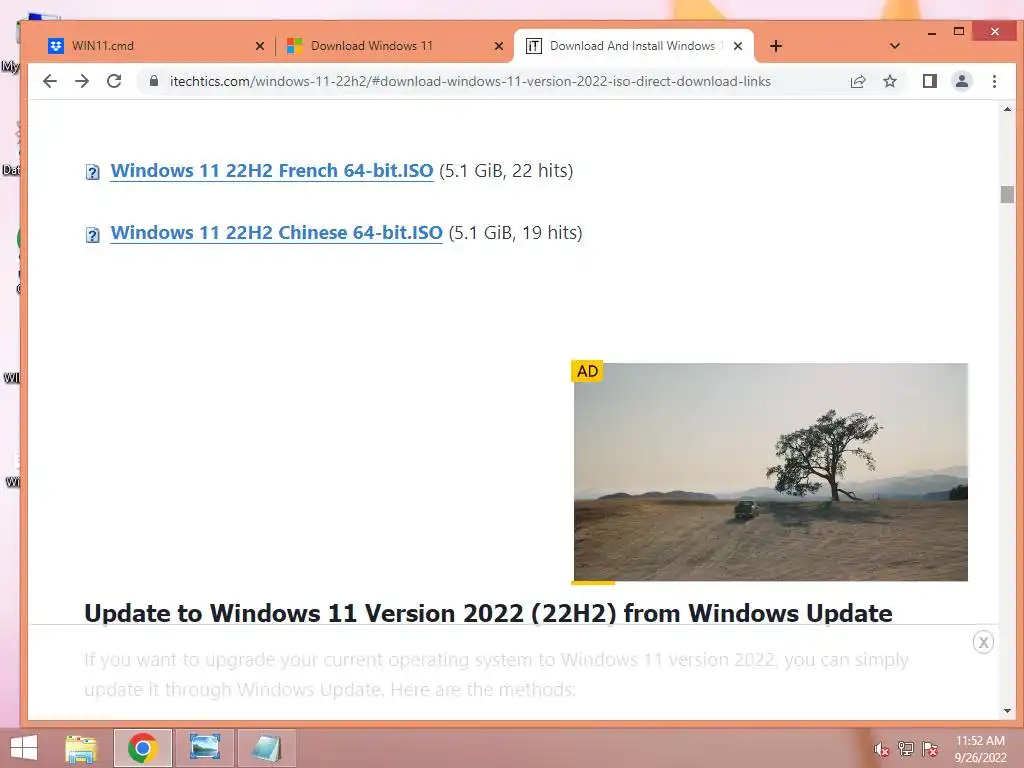This screenshot has height=768, width=1024.
Task: Close the Download Windows 11 tab
Action: click(x=499, y=46)
